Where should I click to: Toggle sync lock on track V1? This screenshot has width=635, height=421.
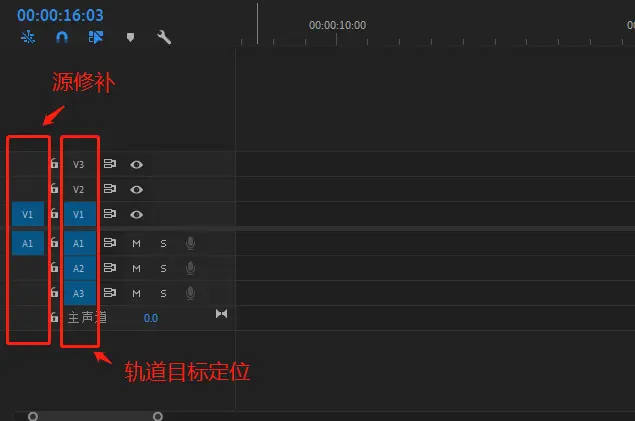(110, 213)
